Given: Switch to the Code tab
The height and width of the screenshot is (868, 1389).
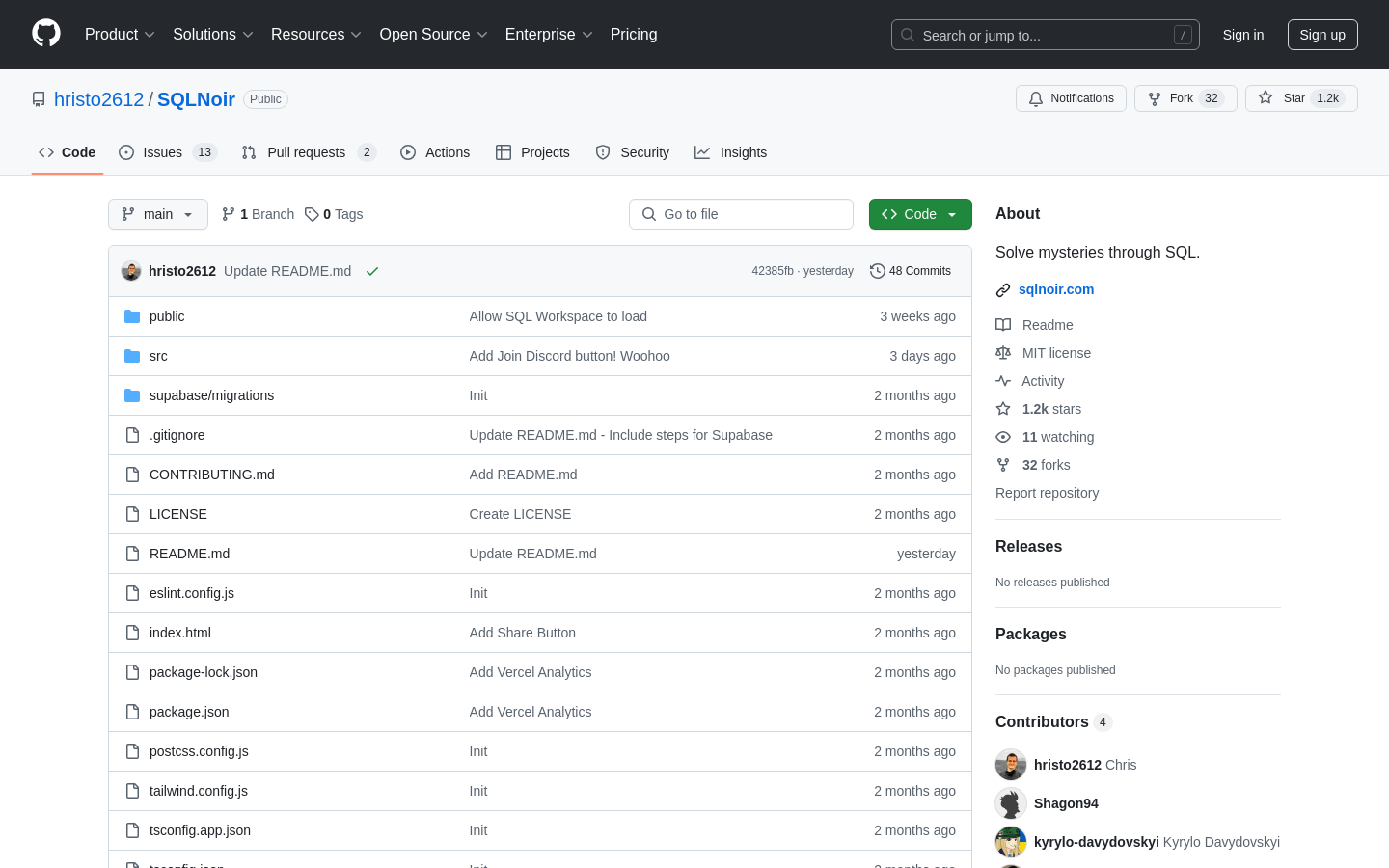Looking at the screenshot, I should click(68, 152).
